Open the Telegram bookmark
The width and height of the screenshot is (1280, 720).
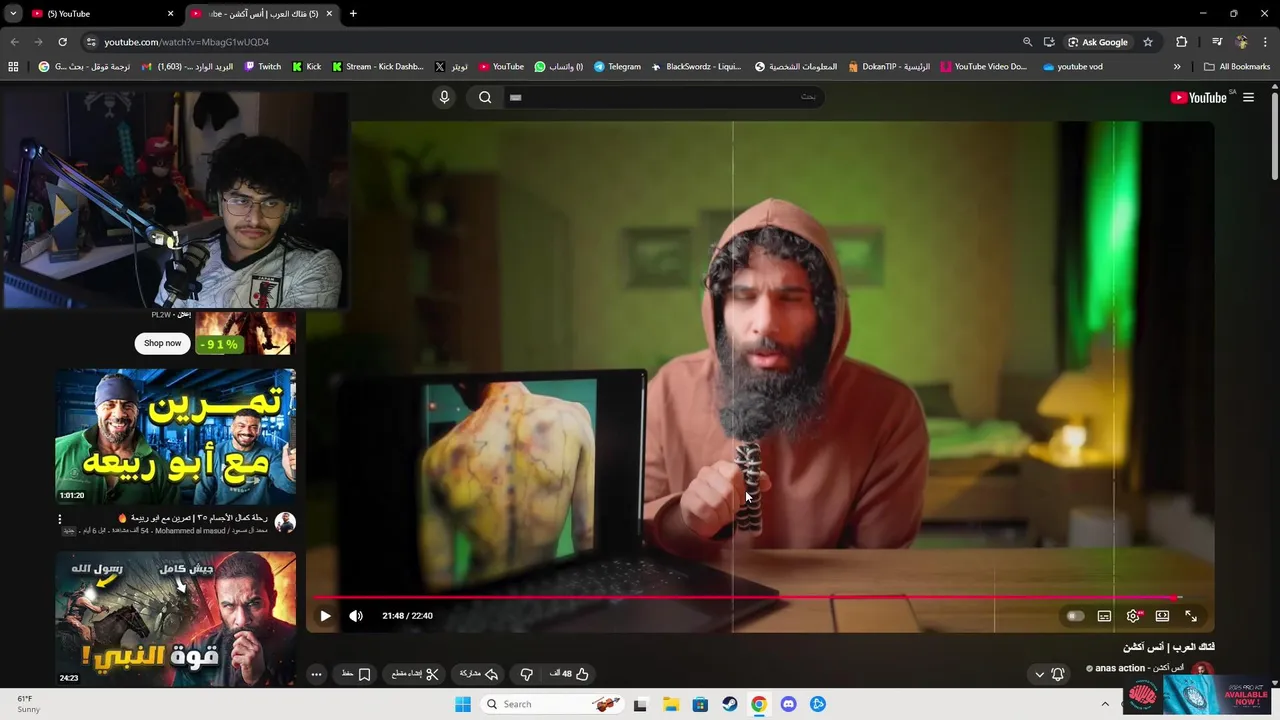(x=617, y=67)
